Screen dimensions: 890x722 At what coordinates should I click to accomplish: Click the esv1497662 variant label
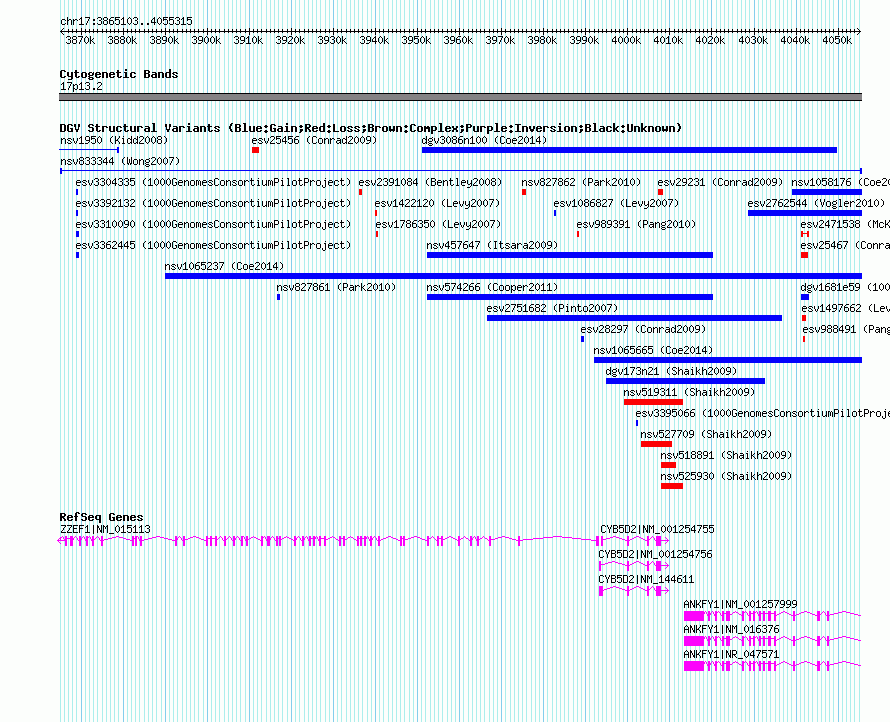pos(846,308)
